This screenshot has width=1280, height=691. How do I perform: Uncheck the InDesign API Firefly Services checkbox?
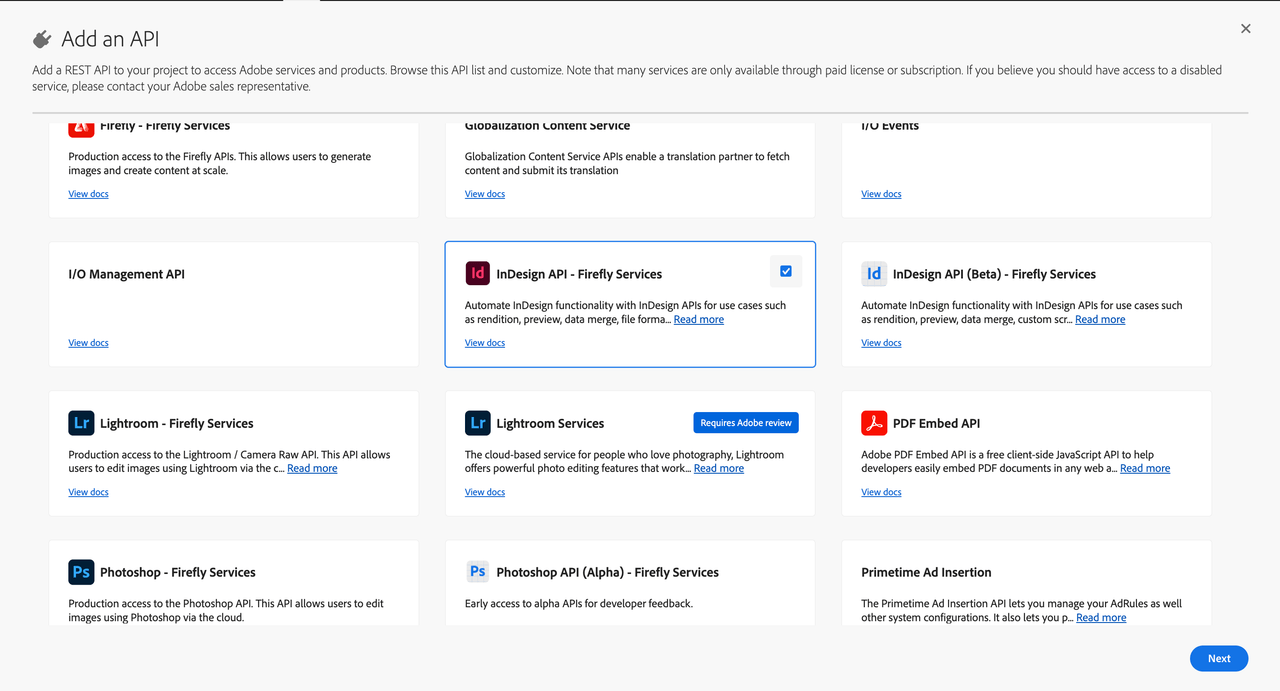[785, 271]
